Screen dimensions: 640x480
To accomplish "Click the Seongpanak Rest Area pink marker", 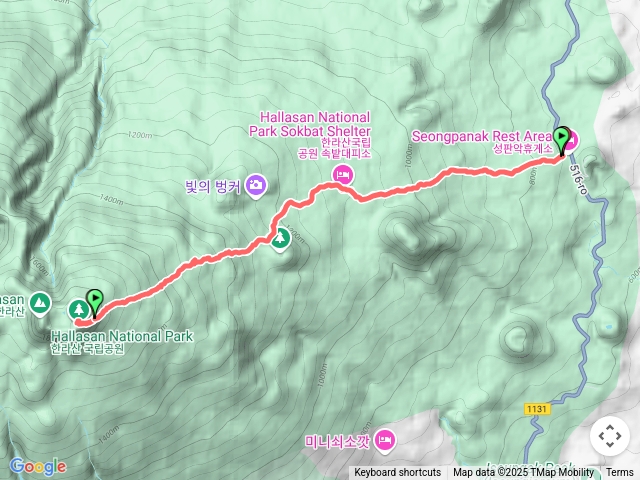I will tap(573, 140).
